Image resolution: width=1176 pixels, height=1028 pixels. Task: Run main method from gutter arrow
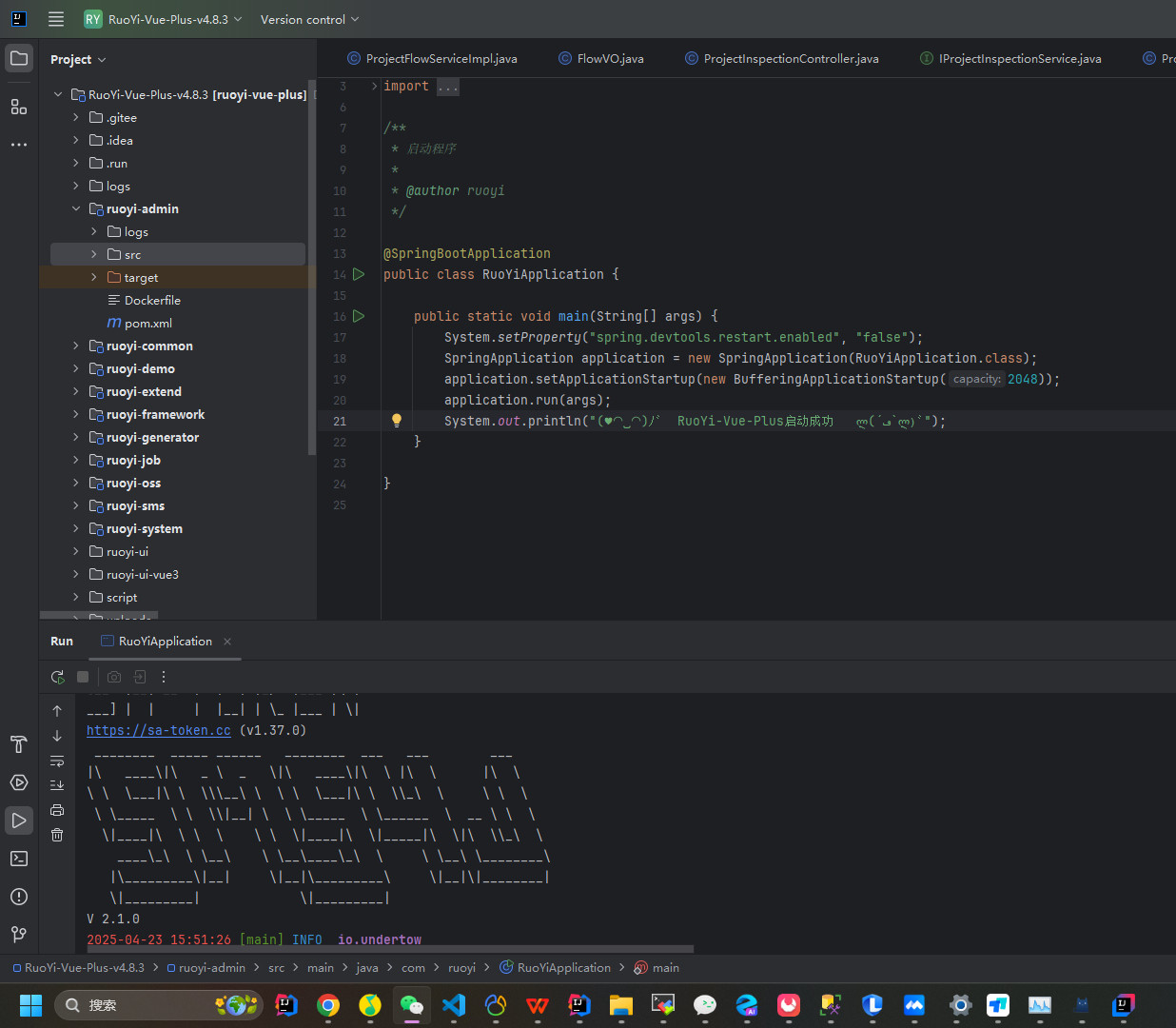(x=359, y=316)
